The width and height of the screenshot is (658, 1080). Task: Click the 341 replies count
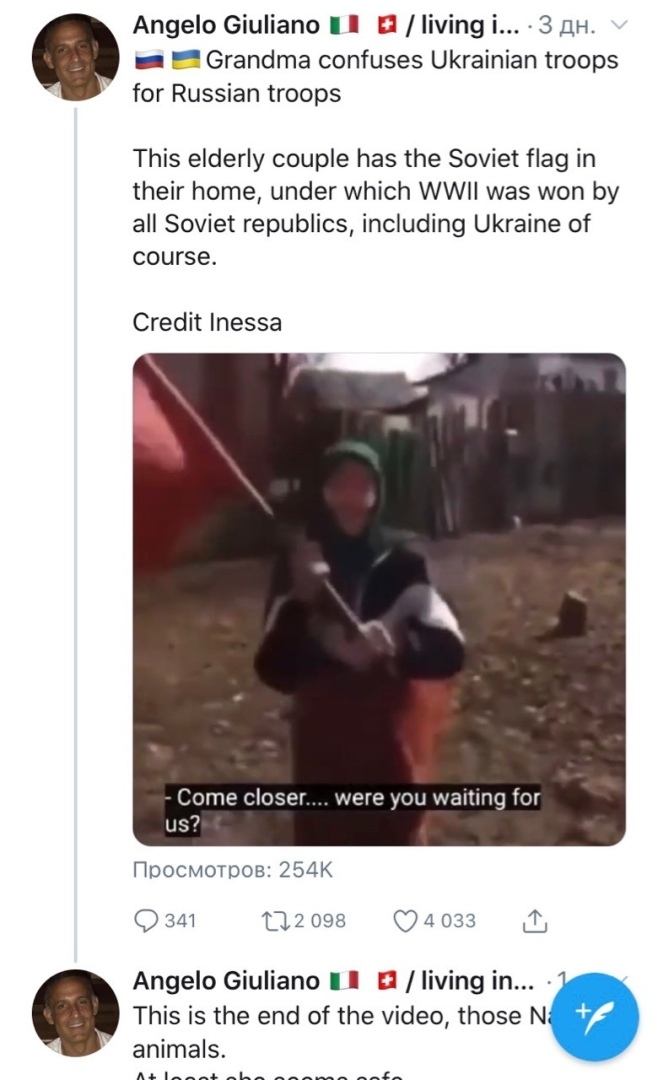[x=180, y=920]
